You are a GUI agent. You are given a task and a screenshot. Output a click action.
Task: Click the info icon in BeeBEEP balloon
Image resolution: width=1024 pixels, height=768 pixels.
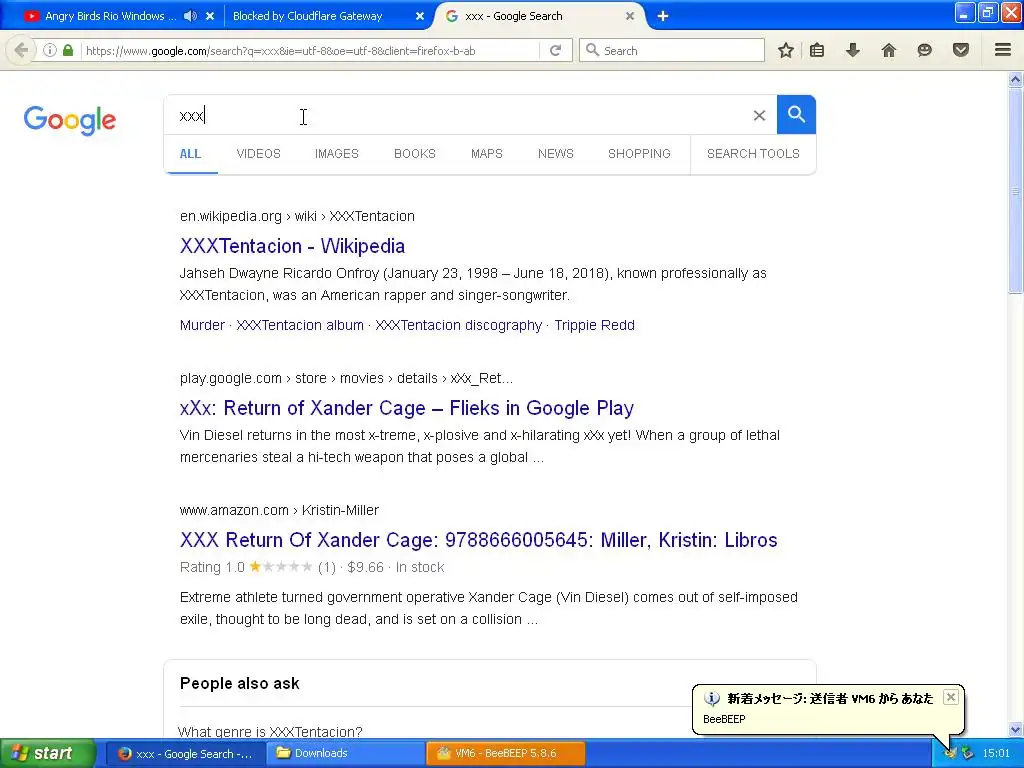coord(712,699)
